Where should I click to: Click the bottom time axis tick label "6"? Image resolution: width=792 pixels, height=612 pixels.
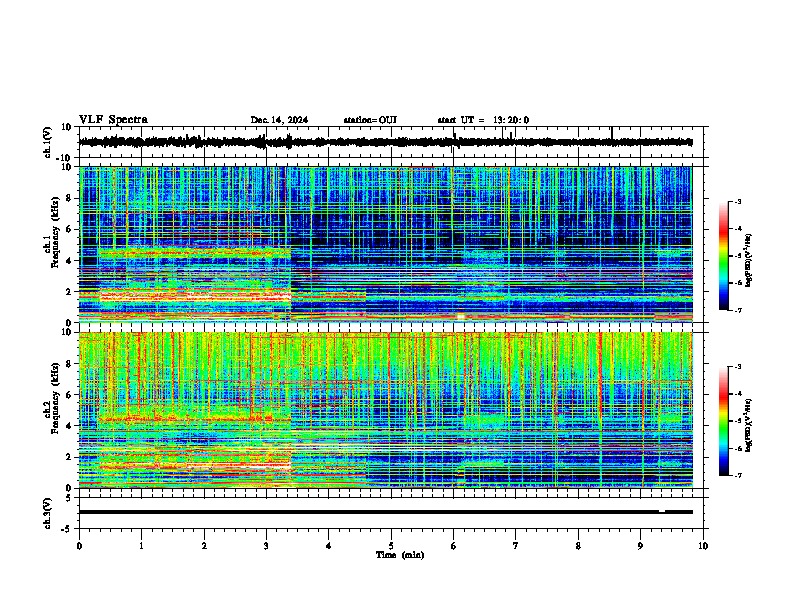[454, 546]
